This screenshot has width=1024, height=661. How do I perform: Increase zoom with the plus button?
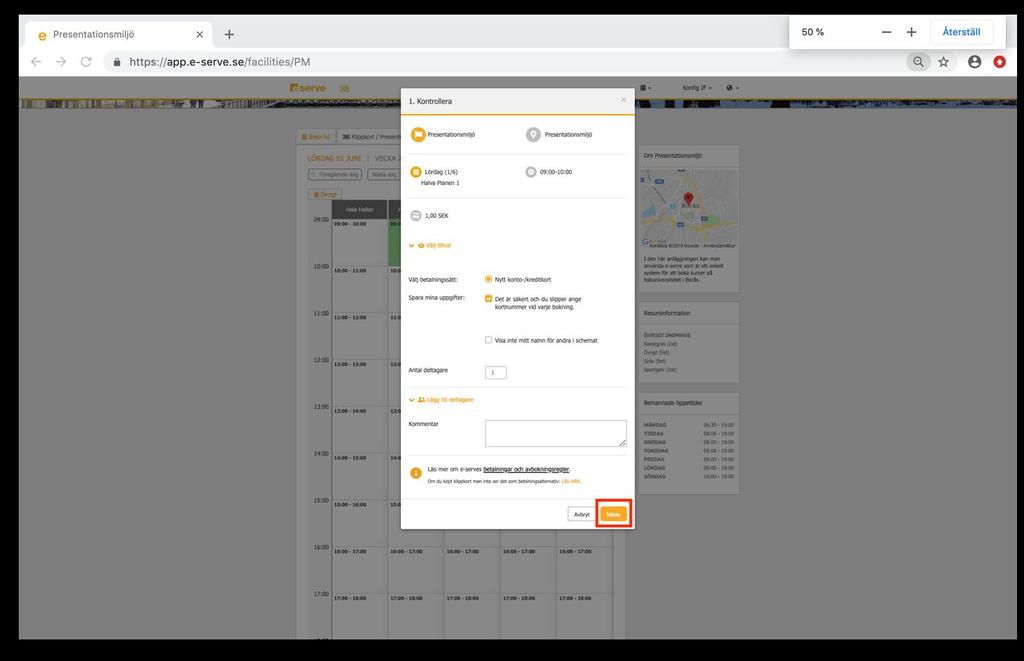coord(912,32)
